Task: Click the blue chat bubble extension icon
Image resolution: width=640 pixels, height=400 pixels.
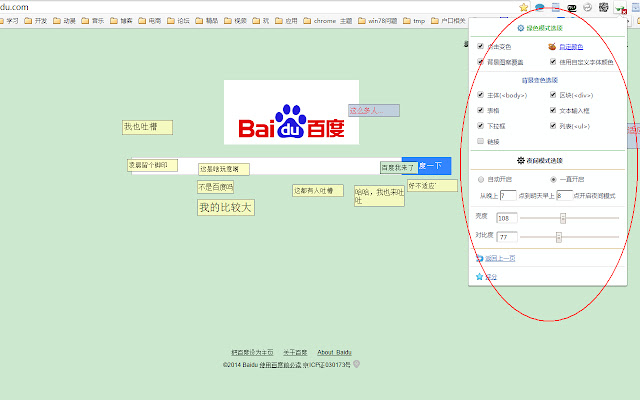Action: tap(540, 7)
